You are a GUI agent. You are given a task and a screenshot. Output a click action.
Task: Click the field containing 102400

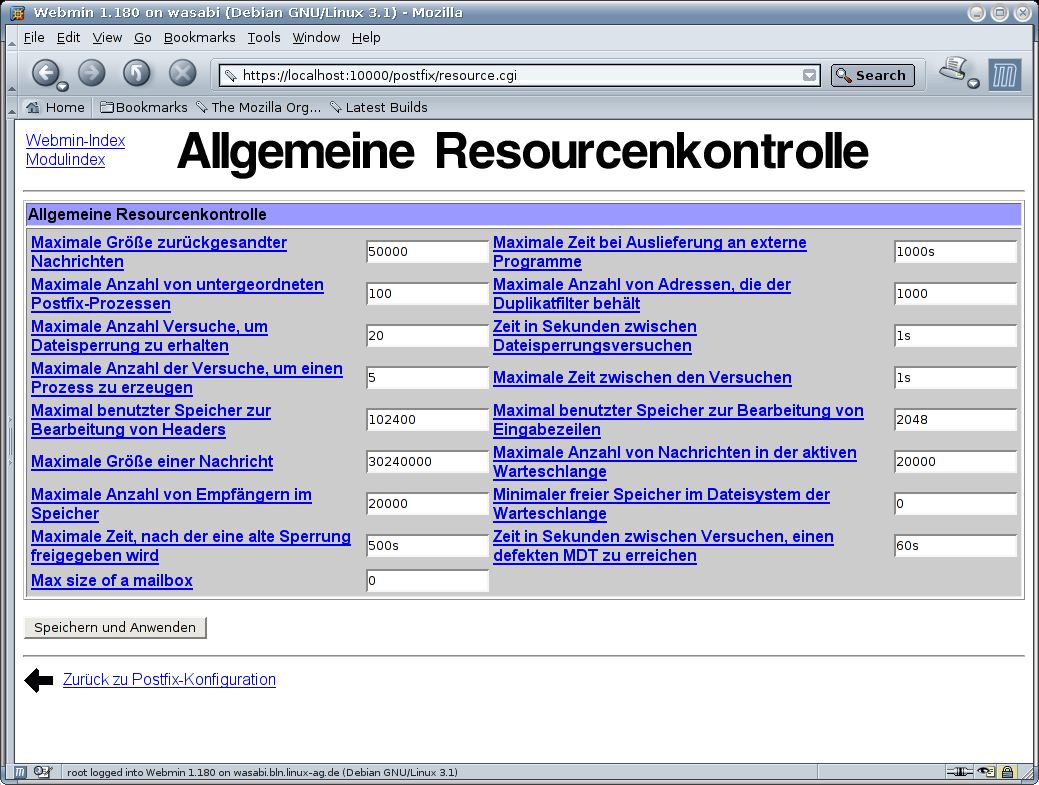coord(427,419)
